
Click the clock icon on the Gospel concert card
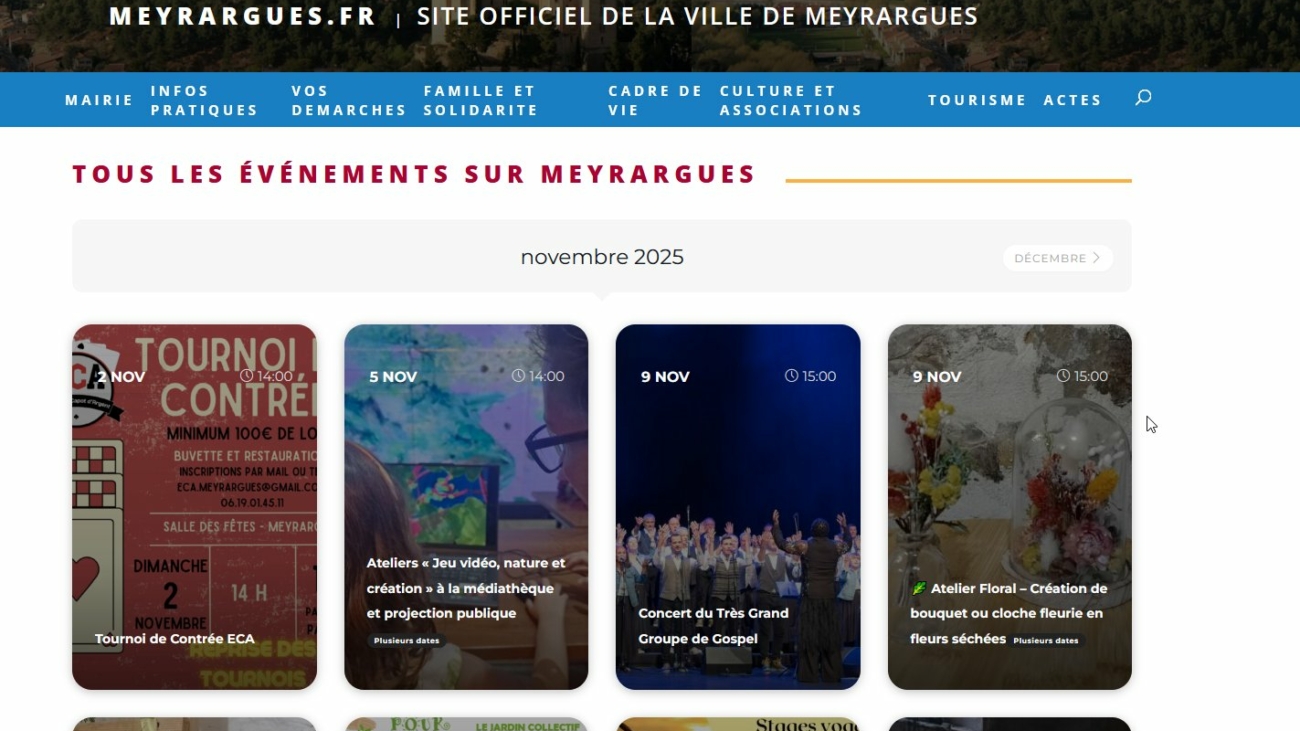tap(791, 376)
